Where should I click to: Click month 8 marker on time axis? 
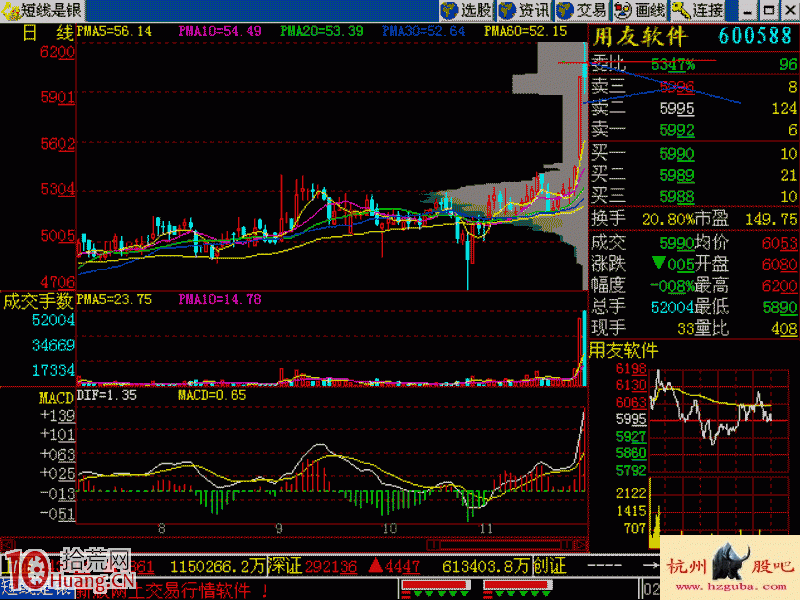(161, 529)
